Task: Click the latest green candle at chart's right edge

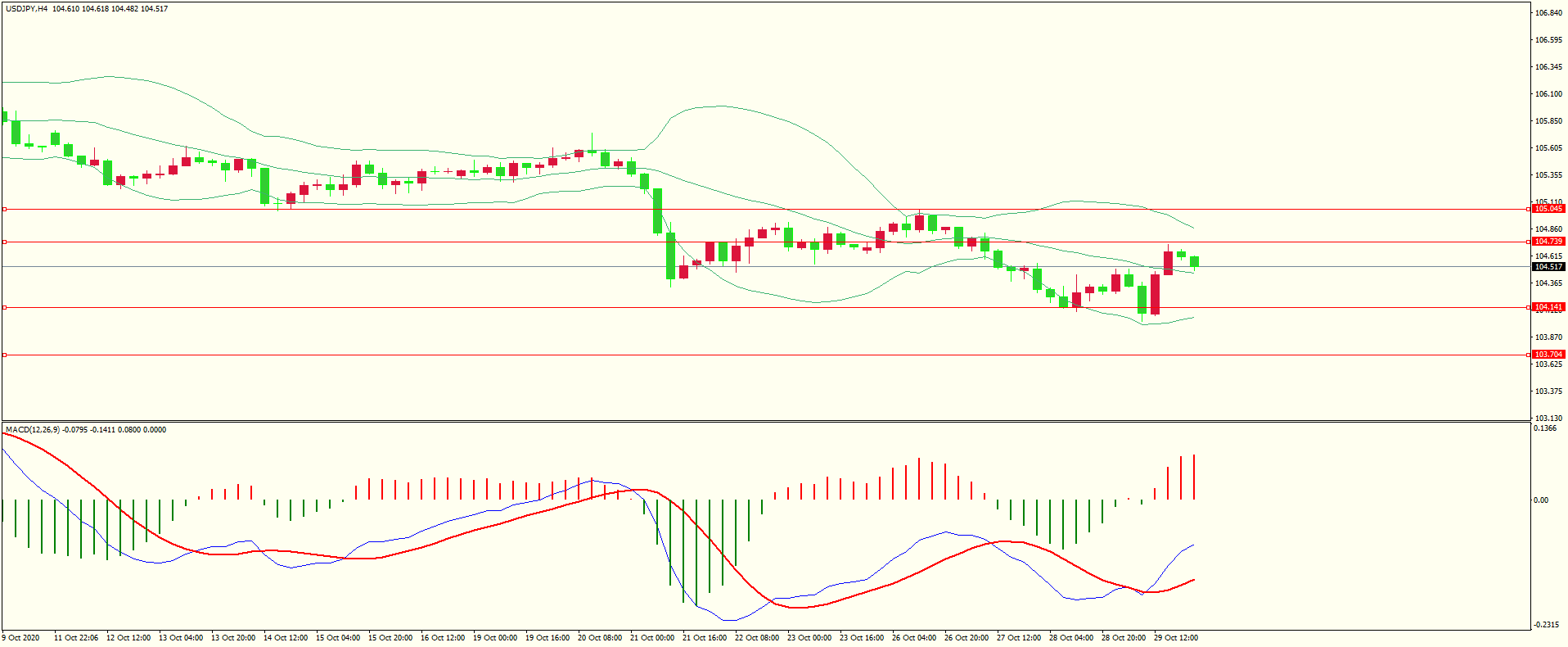Action: coord(1195,261)
